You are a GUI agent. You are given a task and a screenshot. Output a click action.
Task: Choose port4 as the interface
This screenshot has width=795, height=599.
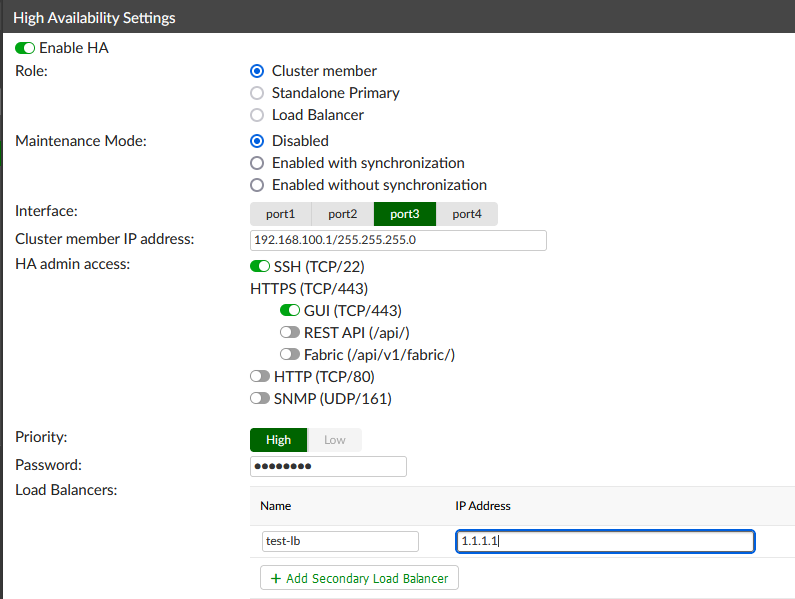click(466, 214)
